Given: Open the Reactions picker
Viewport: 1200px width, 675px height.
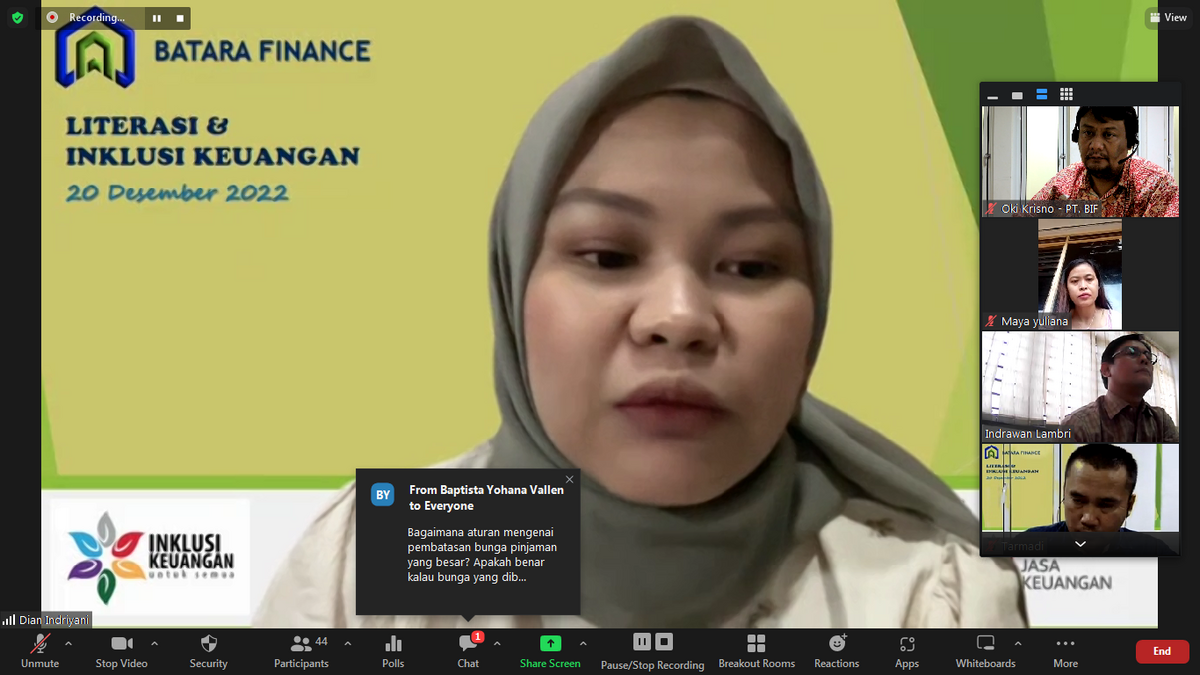Looking at the screenshot, I should [836, 651].
